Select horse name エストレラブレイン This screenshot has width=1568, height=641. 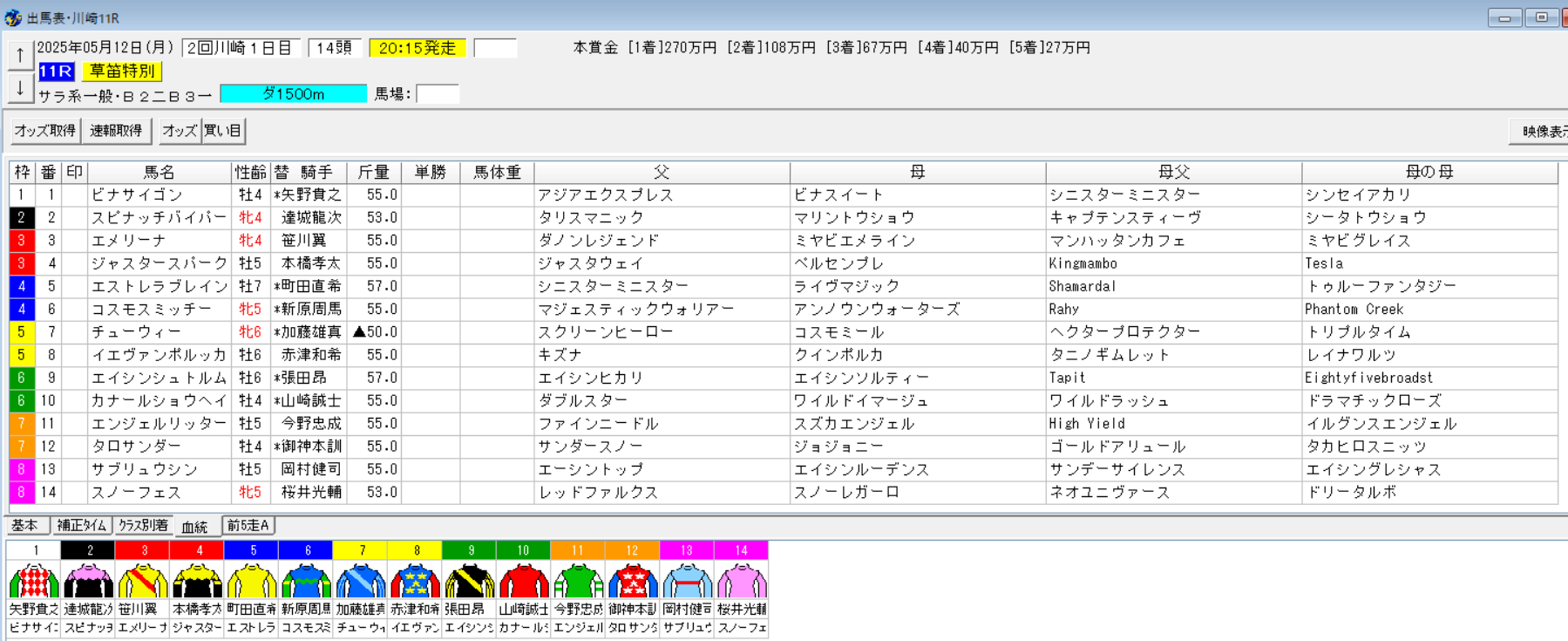(x=160, y=286)
